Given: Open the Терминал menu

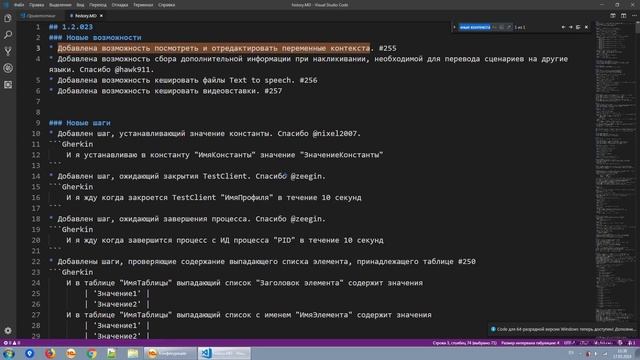Looking at the screenshot, I should [x=143, y=5].
